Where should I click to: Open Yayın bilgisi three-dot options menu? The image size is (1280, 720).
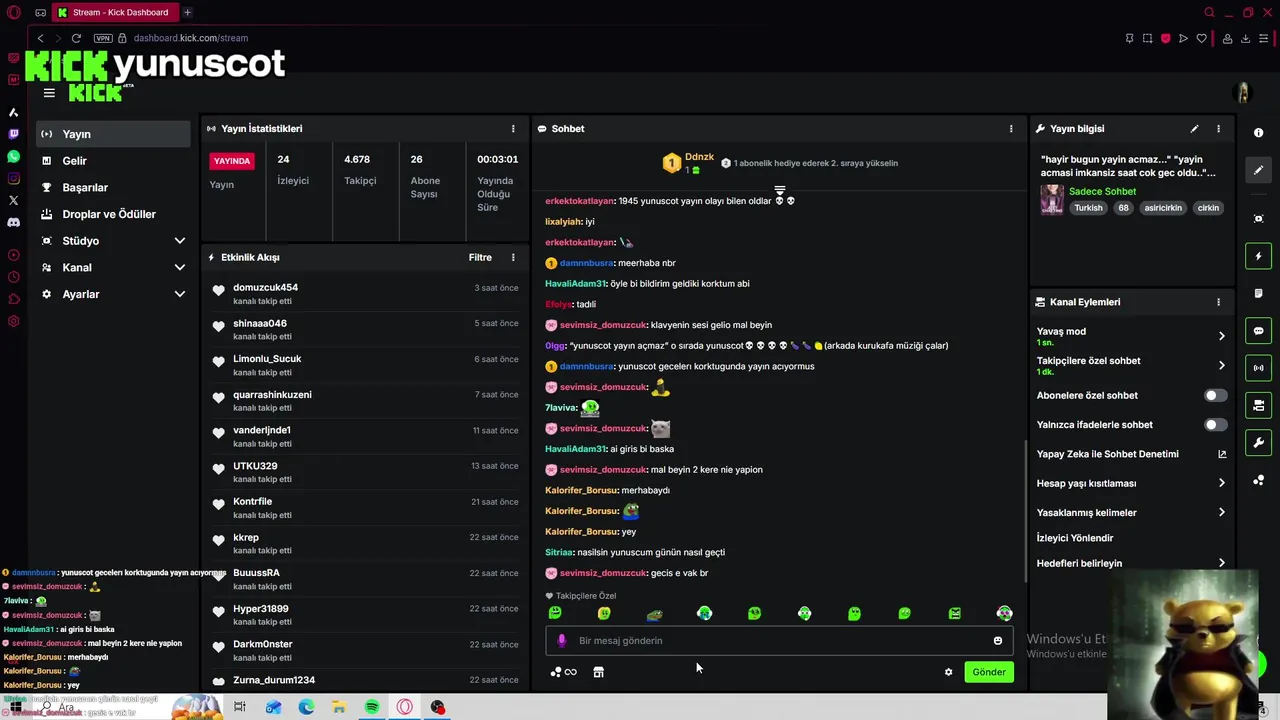[1218, 129]
